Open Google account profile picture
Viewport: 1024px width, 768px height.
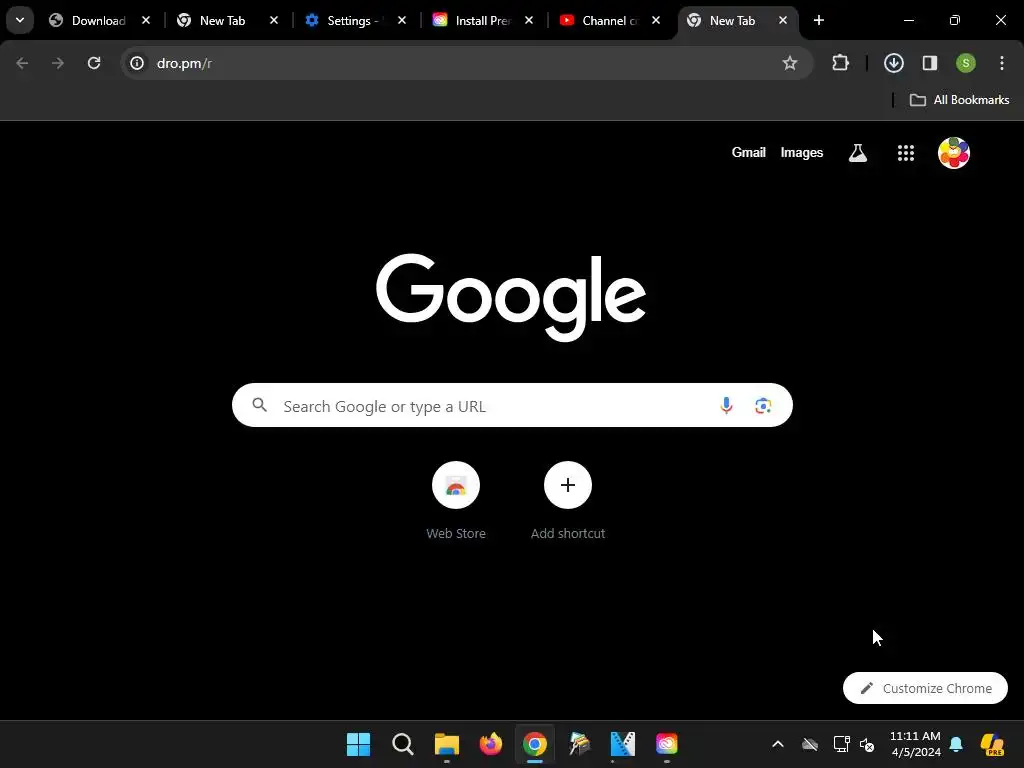click(x=953, y=153)
